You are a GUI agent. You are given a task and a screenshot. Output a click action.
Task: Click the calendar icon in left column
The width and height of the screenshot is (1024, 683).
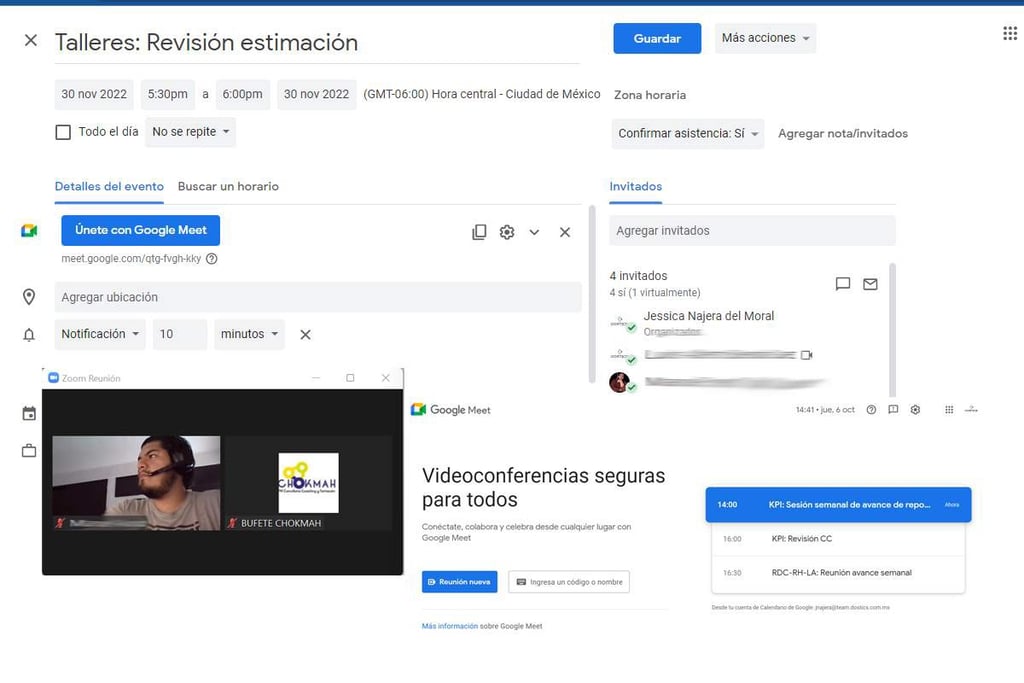[x=29, y=413]
